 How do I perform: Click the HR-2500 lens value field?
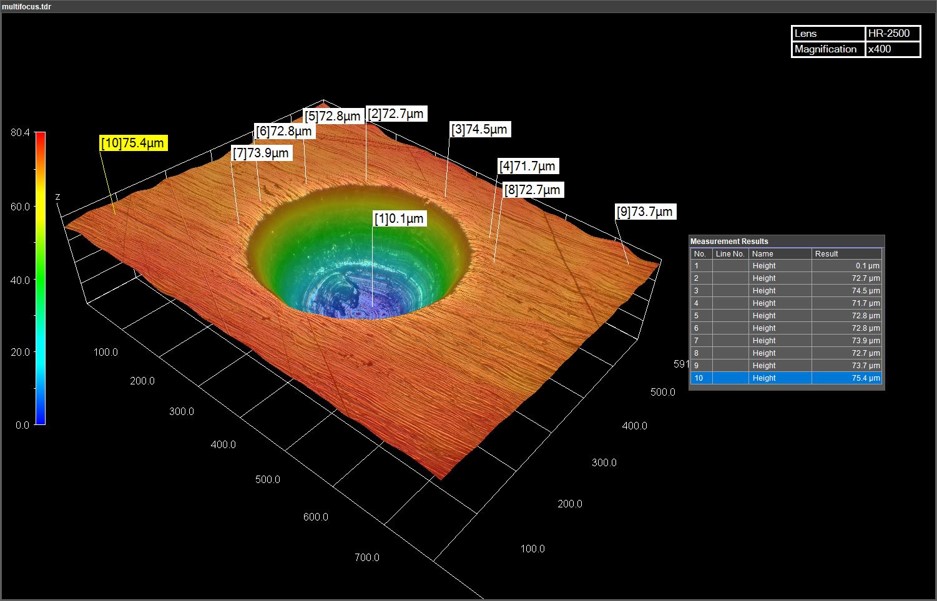[892, 34]
